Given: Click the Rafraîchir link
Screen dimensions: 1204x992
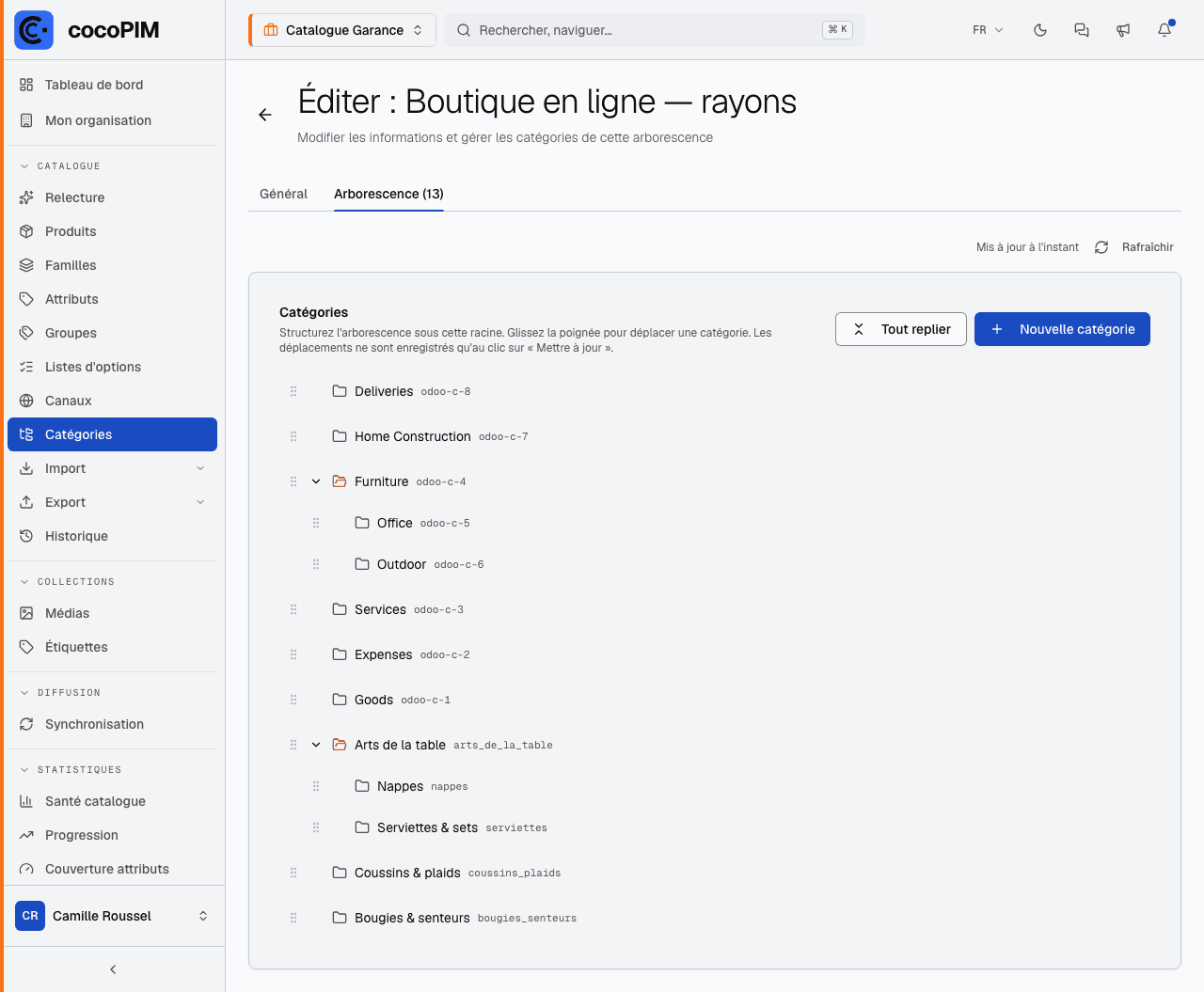Looking at the screenshot, I should (x=1148, y=247).
